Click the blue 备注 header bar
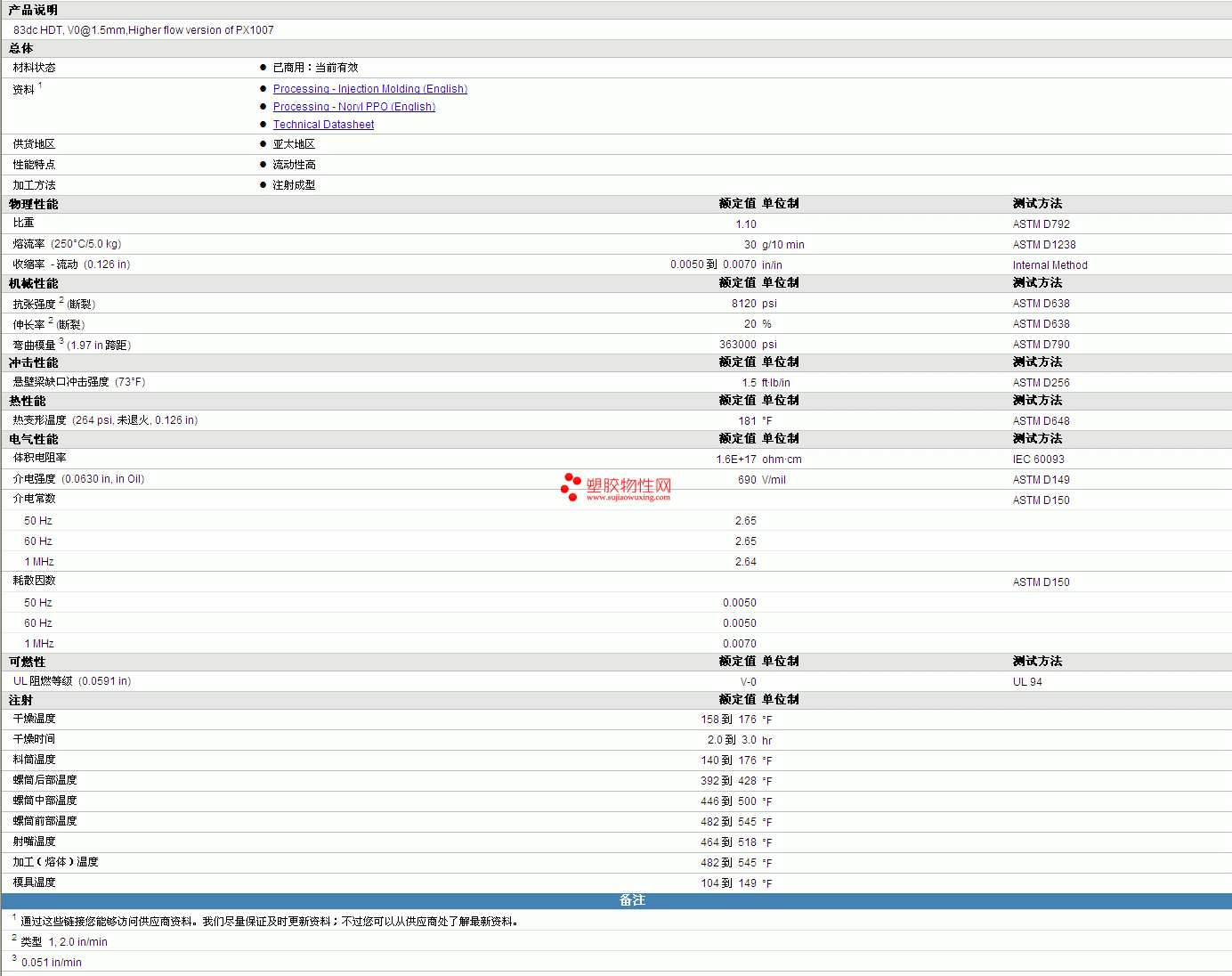1232x976 pixels. point(632,900)
